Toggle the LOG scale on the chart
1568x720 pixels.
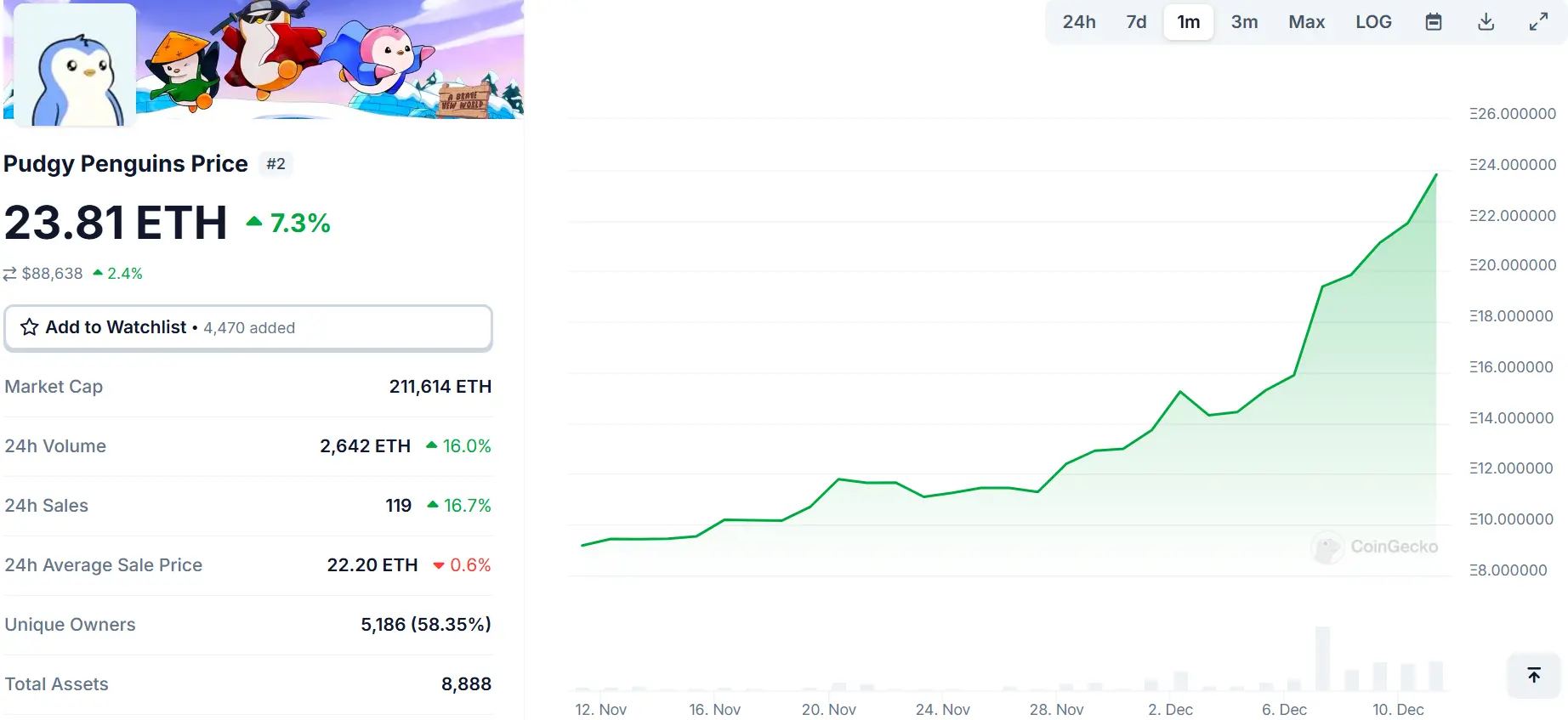pyautogui.click(x=1373, y=22)
